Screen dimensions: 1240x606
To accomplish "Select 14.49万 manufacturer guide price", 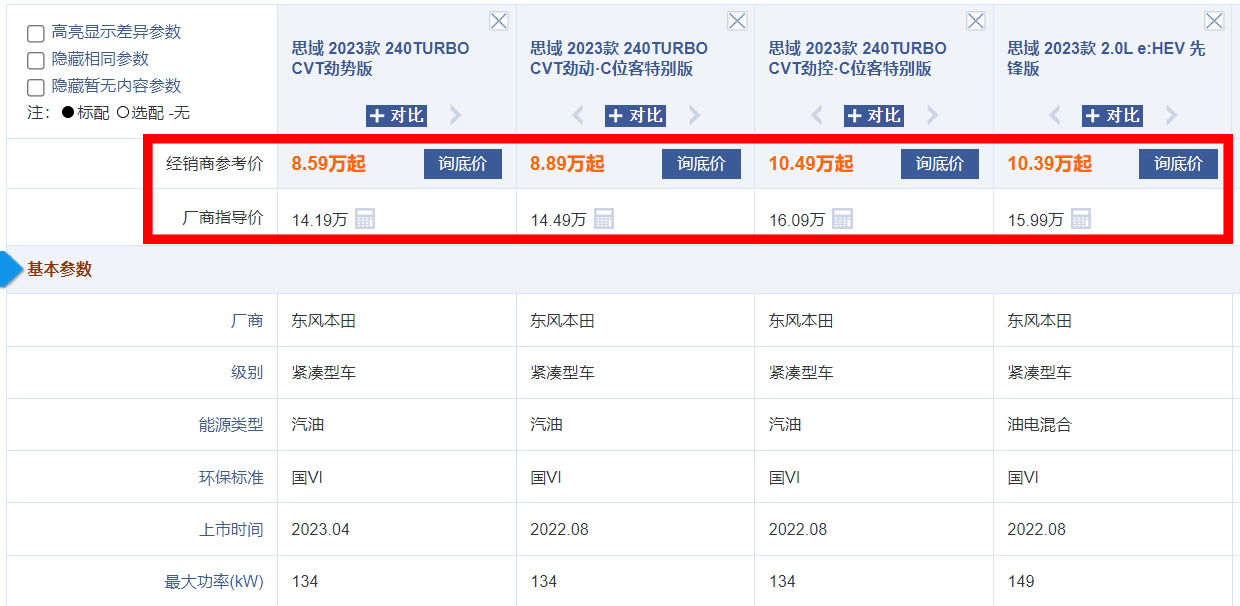I will click(x=558, y=220).
